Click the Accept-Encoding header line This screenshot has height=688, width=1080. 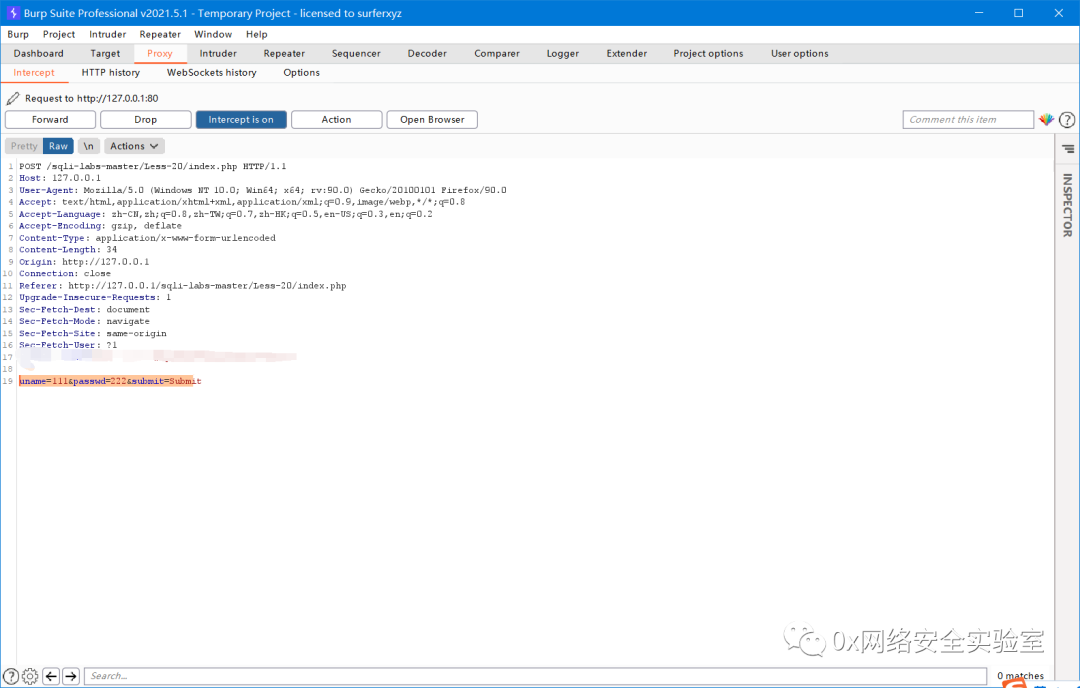[x=100, y=226]
